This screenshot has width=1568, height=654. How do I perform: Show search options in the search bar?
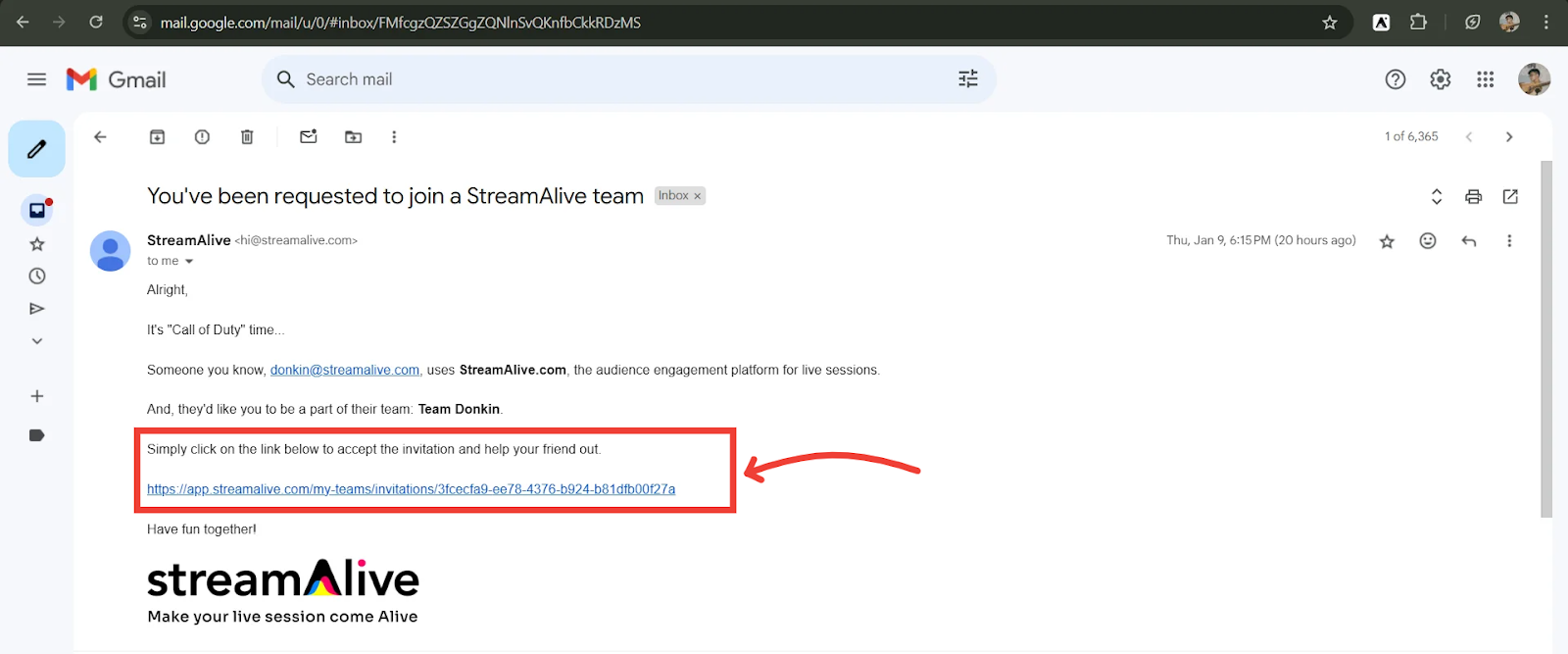[x=967, y=79]
